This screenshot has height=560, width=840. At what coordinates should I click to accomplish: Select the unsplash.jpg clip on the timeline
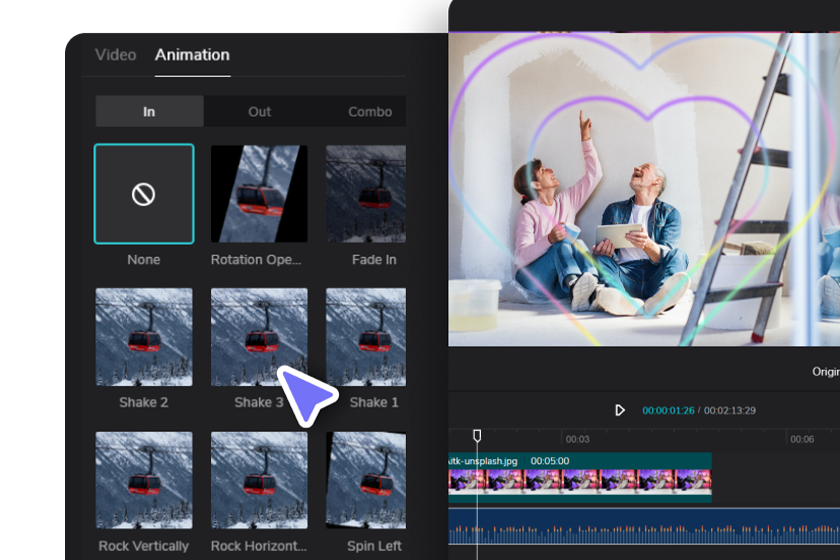pyautogui.click(x=580, y=474)
